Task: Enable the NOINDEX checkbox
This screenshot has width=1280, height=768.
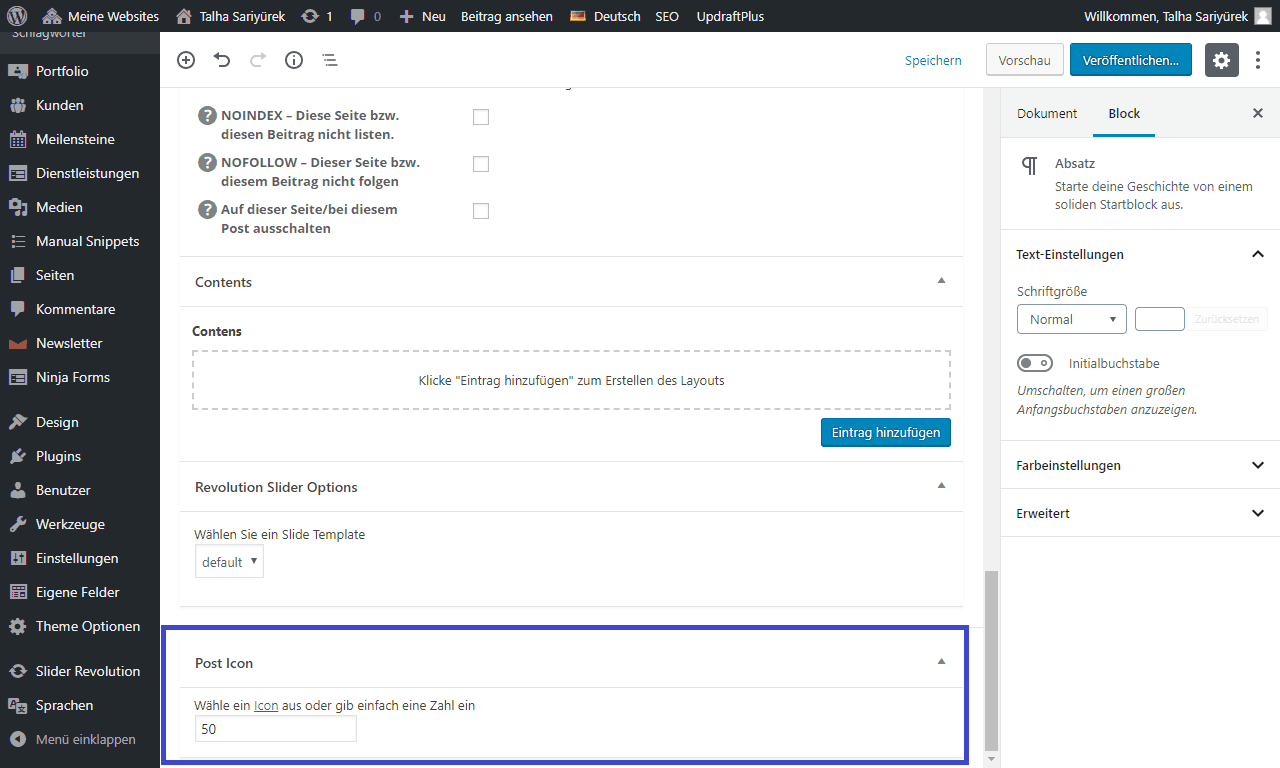Action: click(x=481, y=117)
